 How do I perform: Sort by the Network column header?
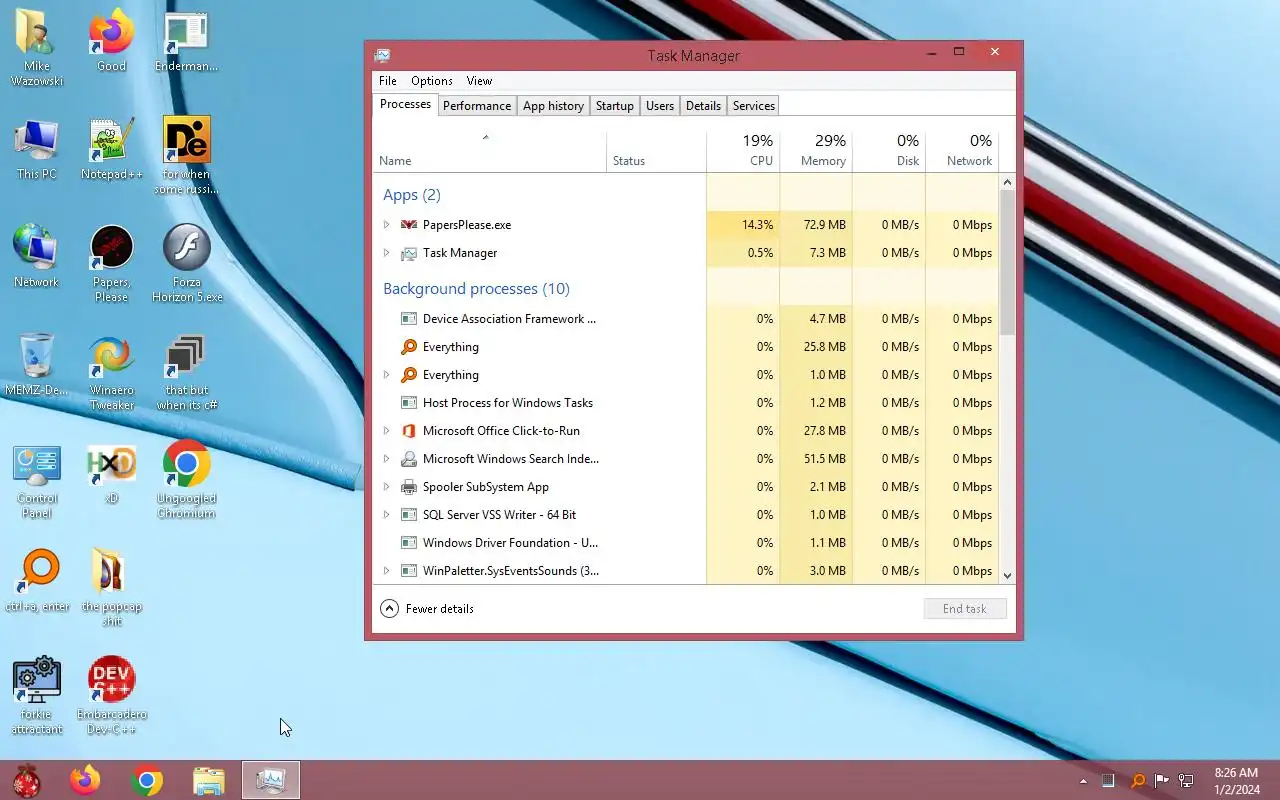(x=962, y=150)
